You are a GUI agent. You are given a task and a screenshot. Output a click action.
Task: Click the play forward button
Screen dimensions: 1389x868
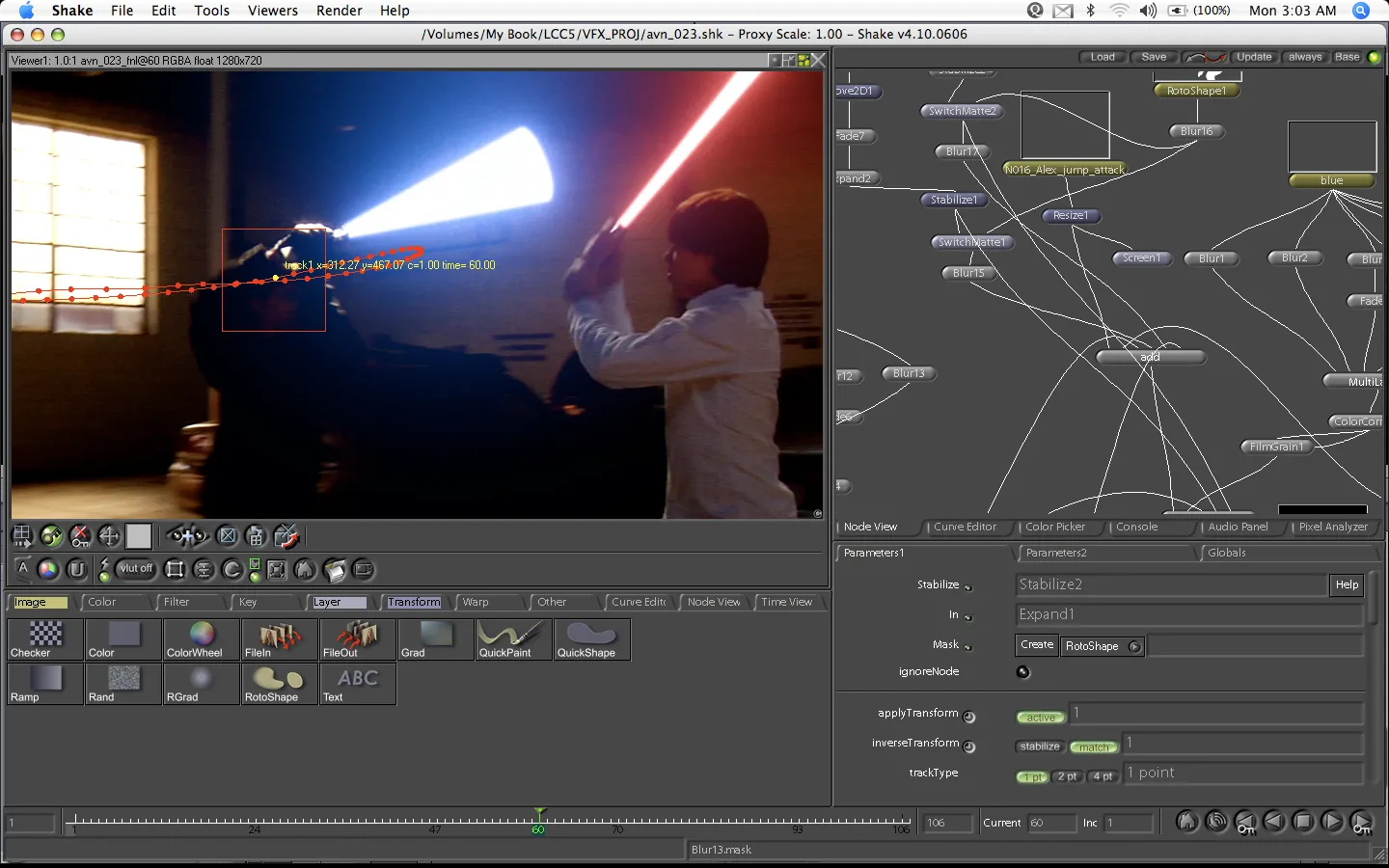click(x=1332, y=822)
